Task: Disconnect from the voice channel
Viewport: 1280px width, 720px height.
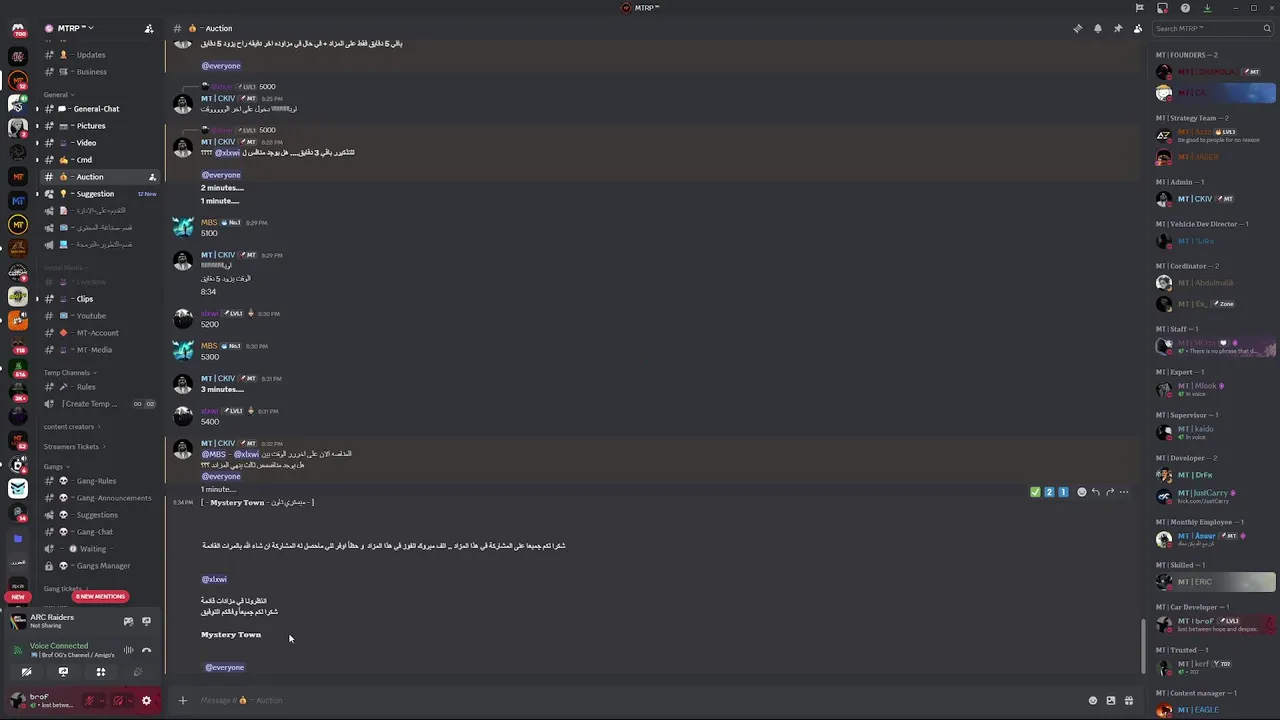Action: tap(146, 650)
